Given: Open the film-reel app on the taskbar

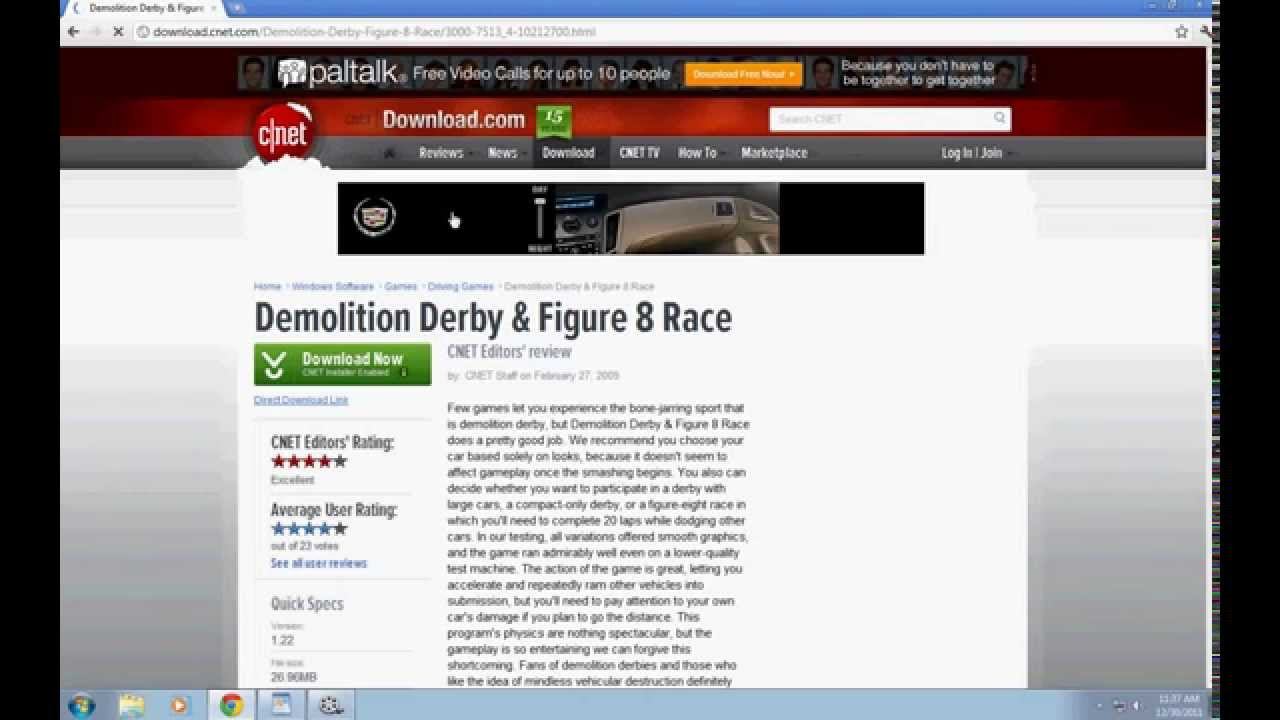Looking at the screenshot, I should click(331, 705).
